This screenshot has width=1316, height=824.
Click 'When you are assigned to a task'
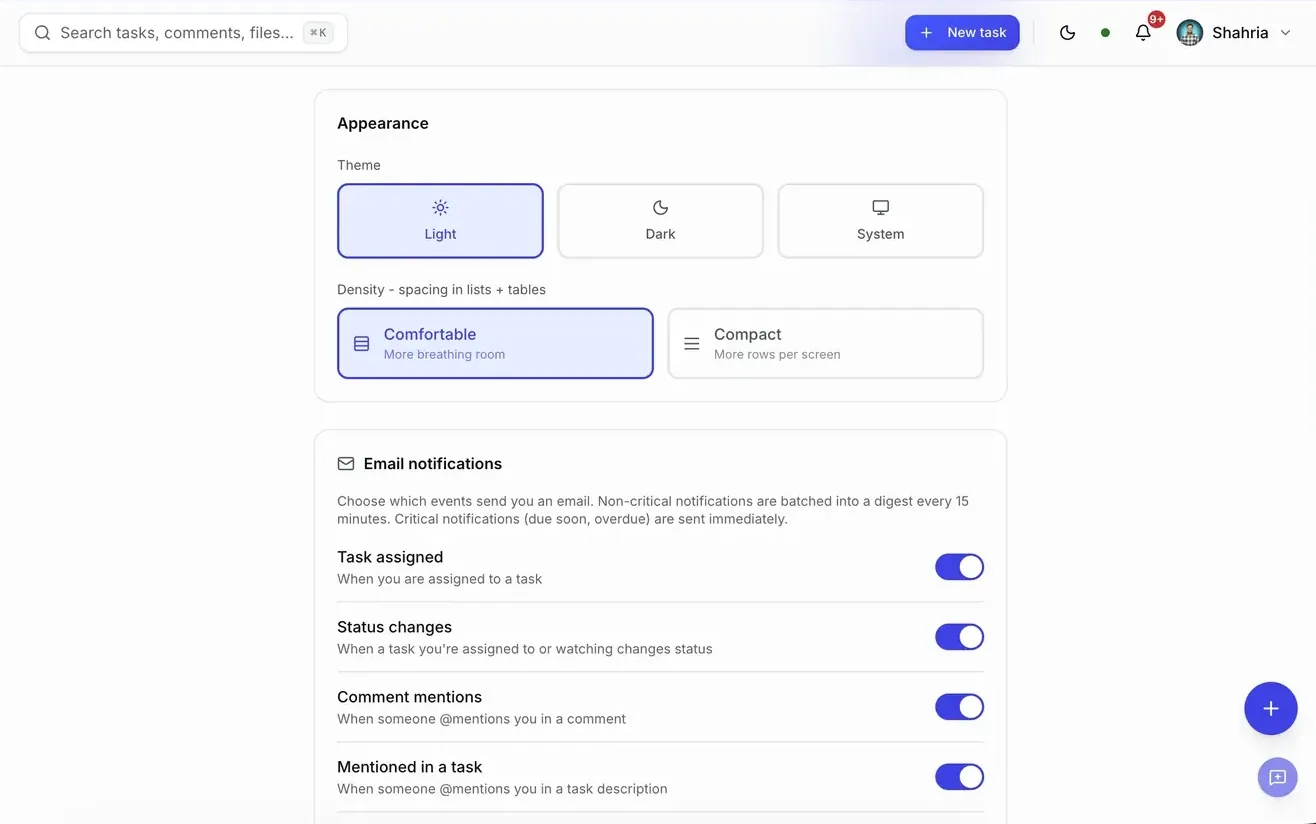pyautogui.click(x=440, y=579)
